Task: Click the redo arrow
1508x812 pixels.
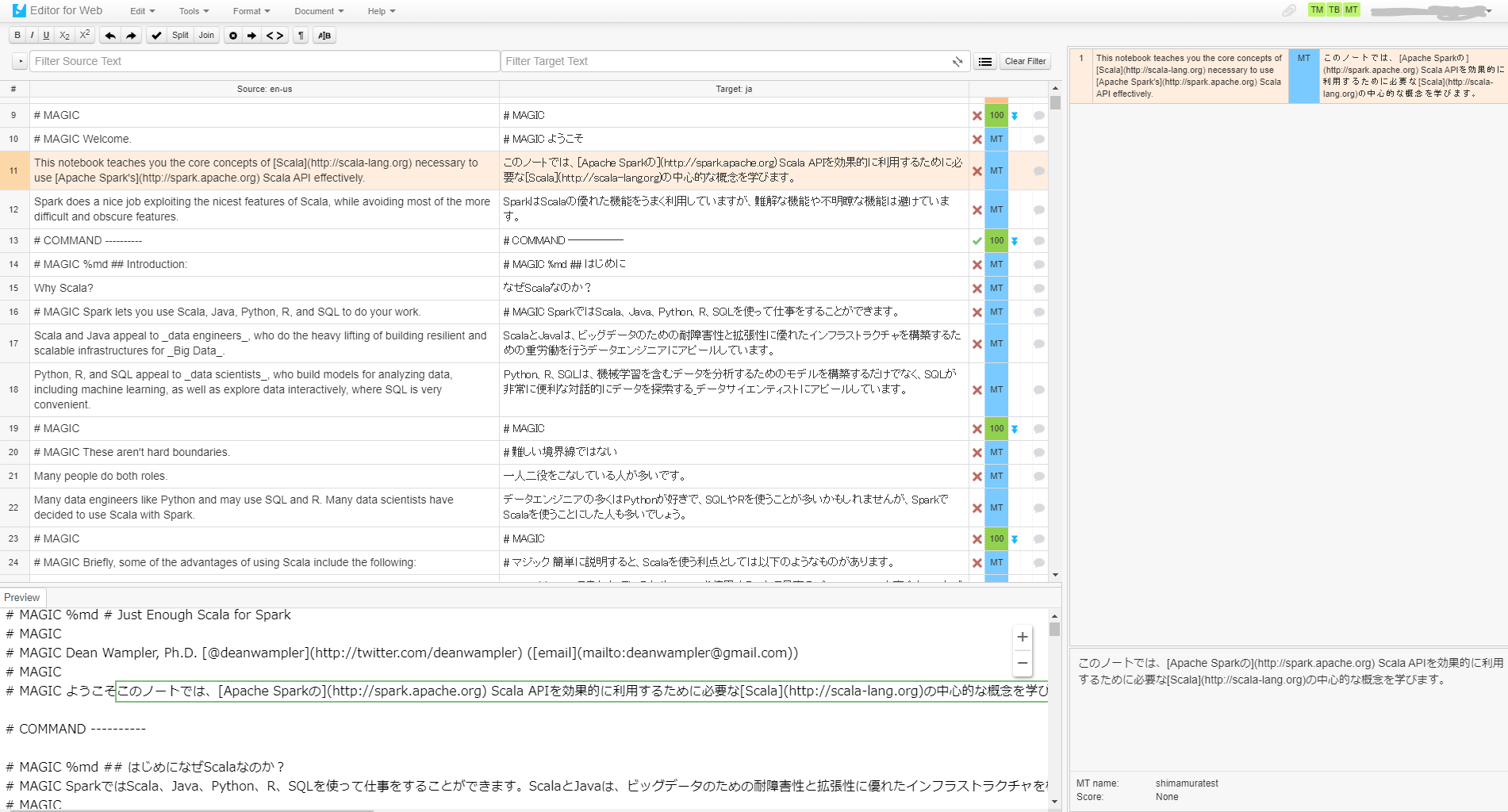Action: pos(132,36)
